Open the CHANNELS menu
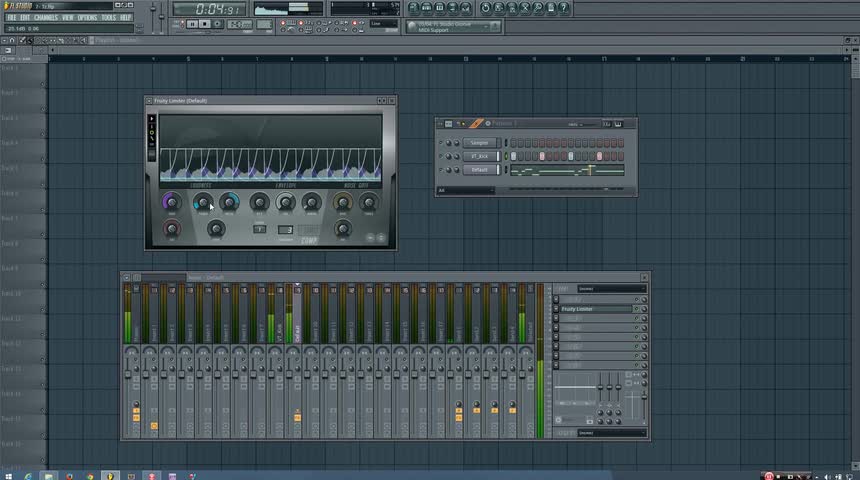 point(45,17)
